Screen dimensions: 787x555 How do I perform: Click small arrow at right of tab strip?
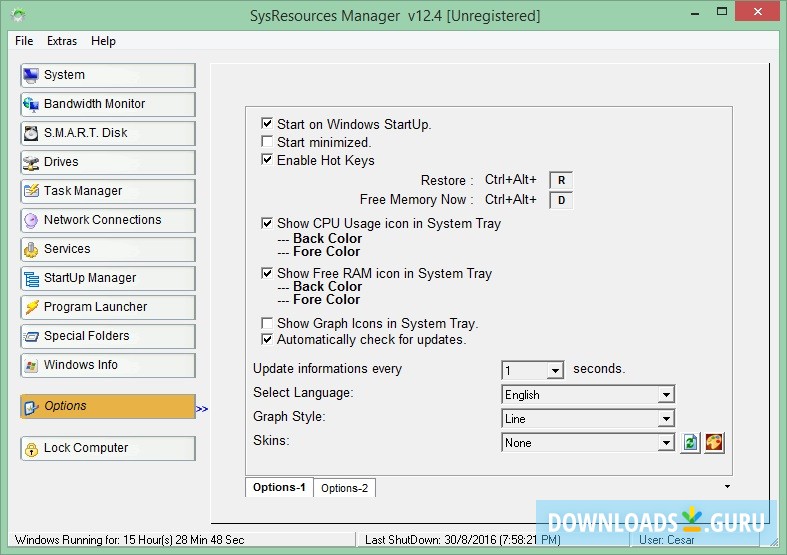[x=727, y=486]
